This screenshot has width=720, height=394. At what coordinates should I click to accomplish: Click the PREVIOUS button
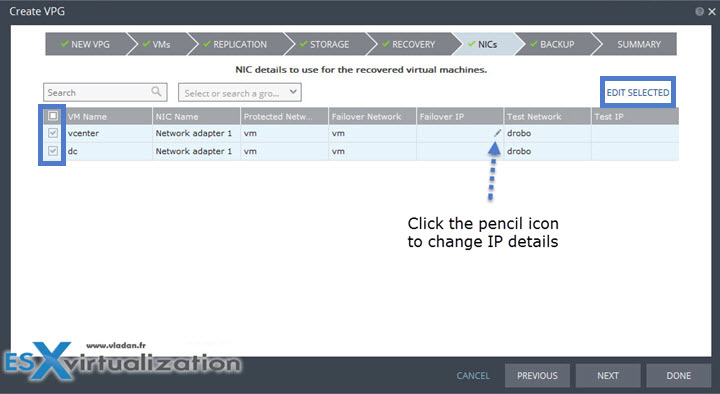[537, 376]
